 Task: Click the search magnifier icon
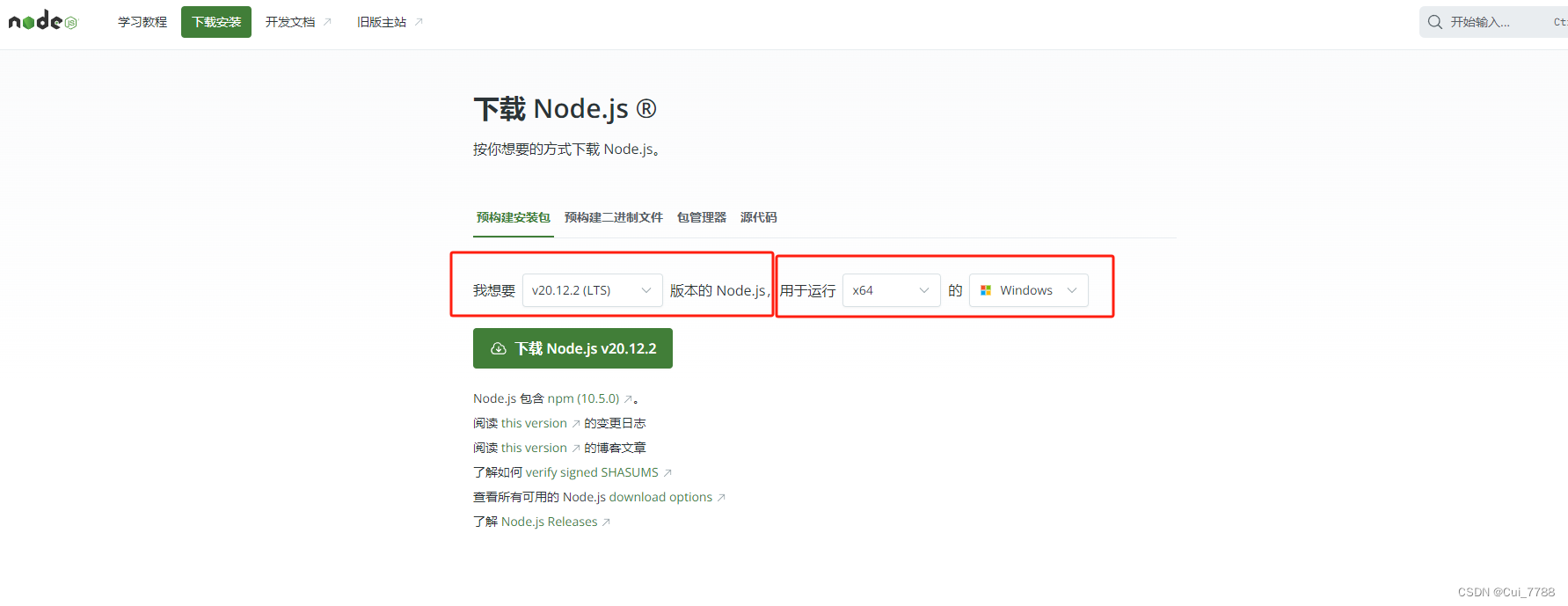tap(1435, 22)
